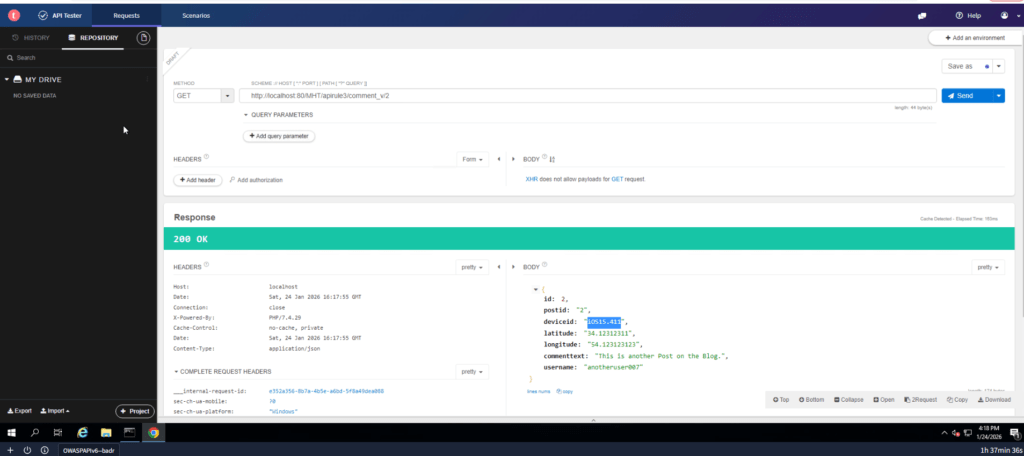The width and height of the screenshot is (1024, 456).
Task: Open the command prompt taskbar icon
Action: [x=129, y=432]
